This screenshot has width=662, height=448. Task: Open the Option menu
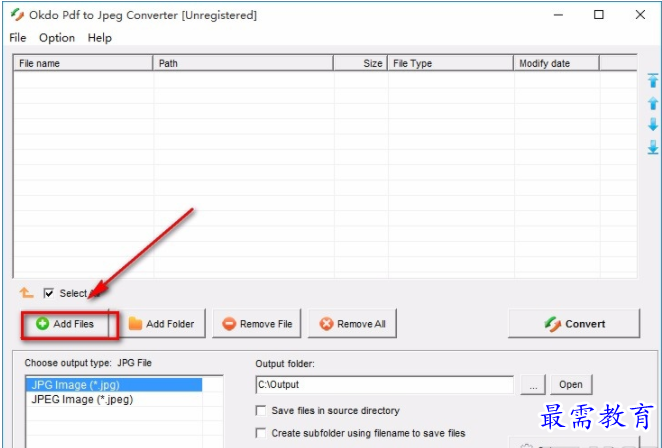click(x=57, y=38)
